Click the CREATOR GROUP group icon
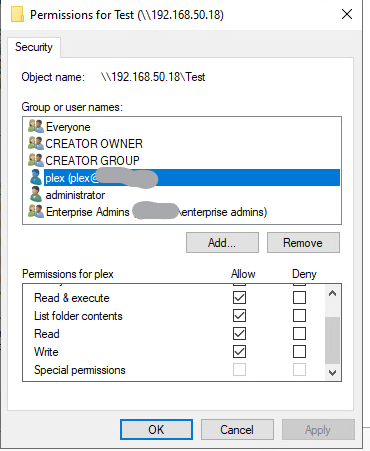This screenshot has height=451, width=370. point(36,160)
